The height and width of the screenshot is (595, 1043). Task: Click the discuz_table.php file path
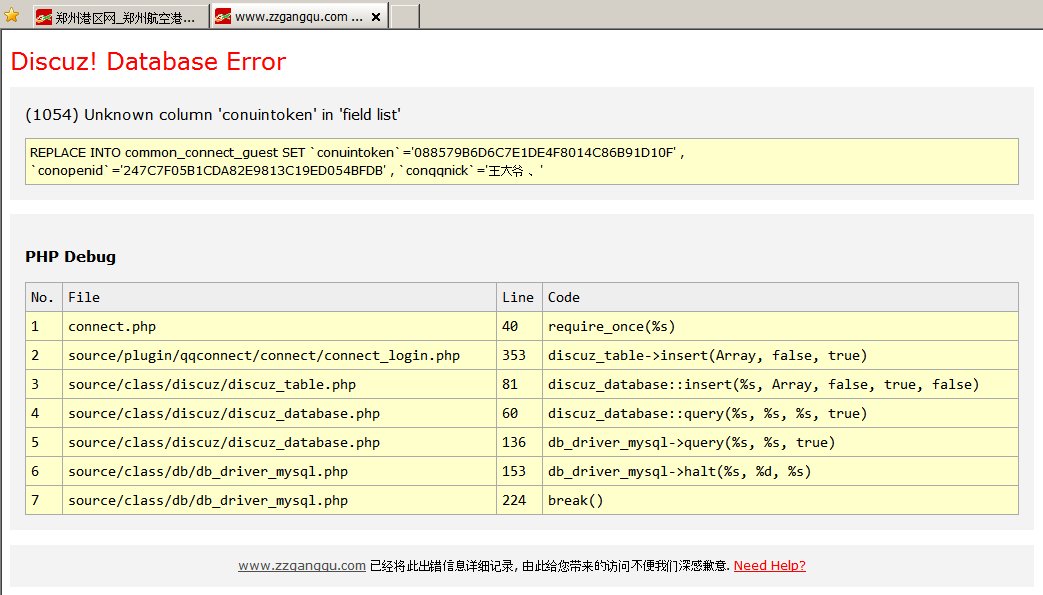212,385
